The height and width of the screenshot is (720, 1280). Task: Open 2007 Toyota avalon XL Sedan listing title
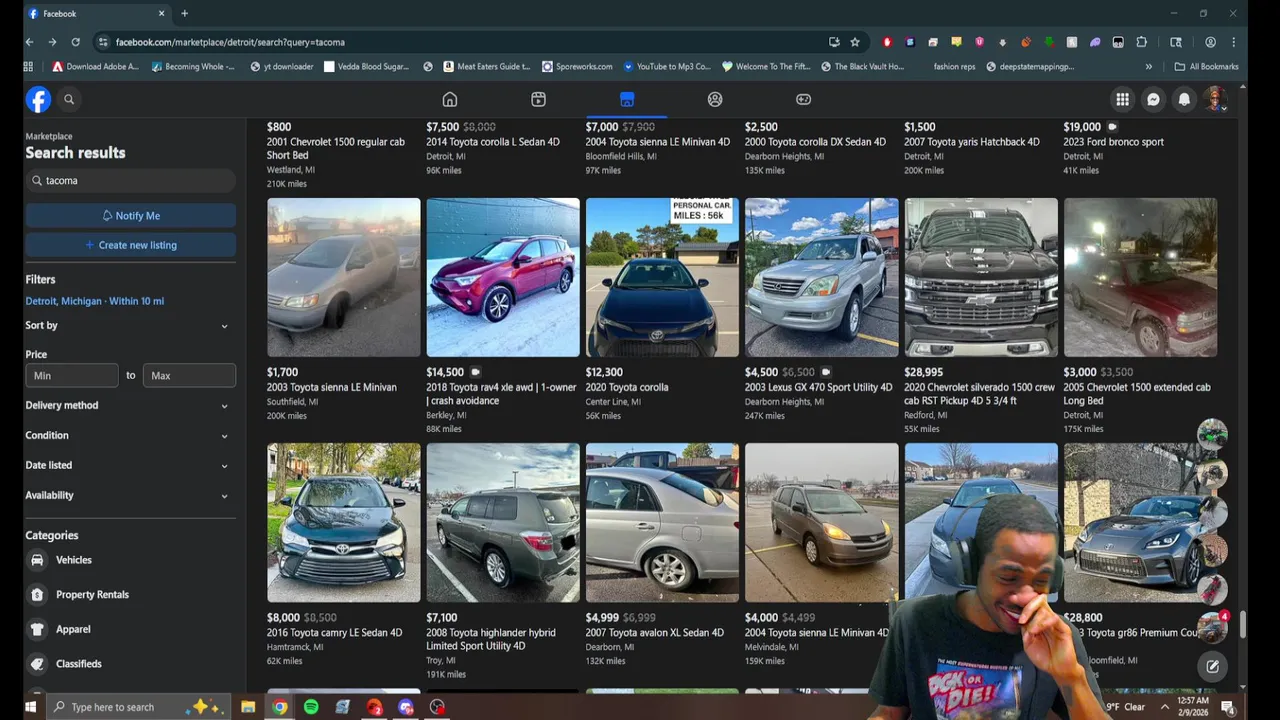tap(654, 633)
